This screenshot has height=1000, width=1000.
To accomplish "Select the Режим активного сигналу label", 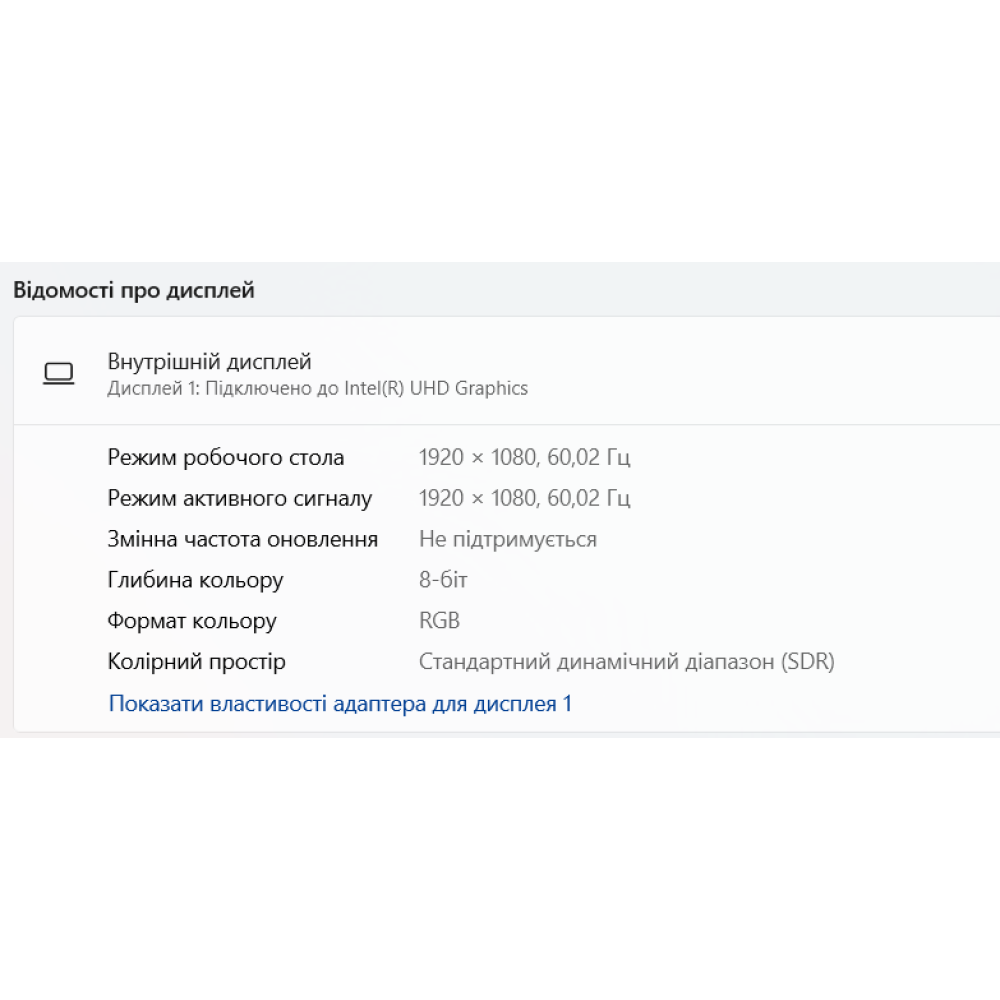I will [239, 499].
